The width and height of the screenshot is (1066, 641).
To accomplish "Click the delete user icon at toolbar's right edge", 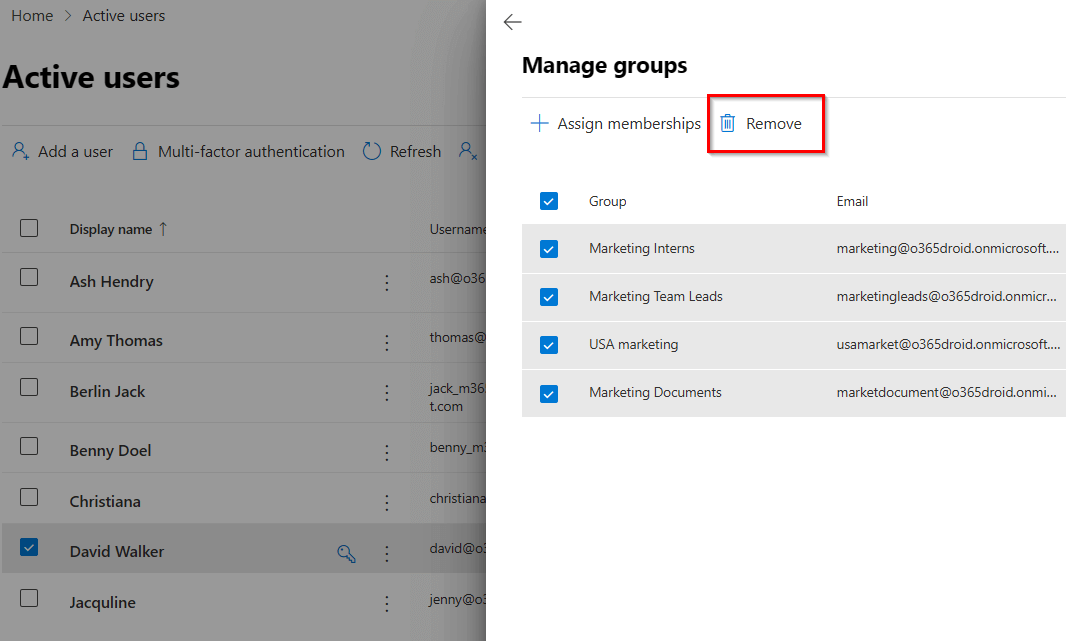I will [x=466, y=151].
